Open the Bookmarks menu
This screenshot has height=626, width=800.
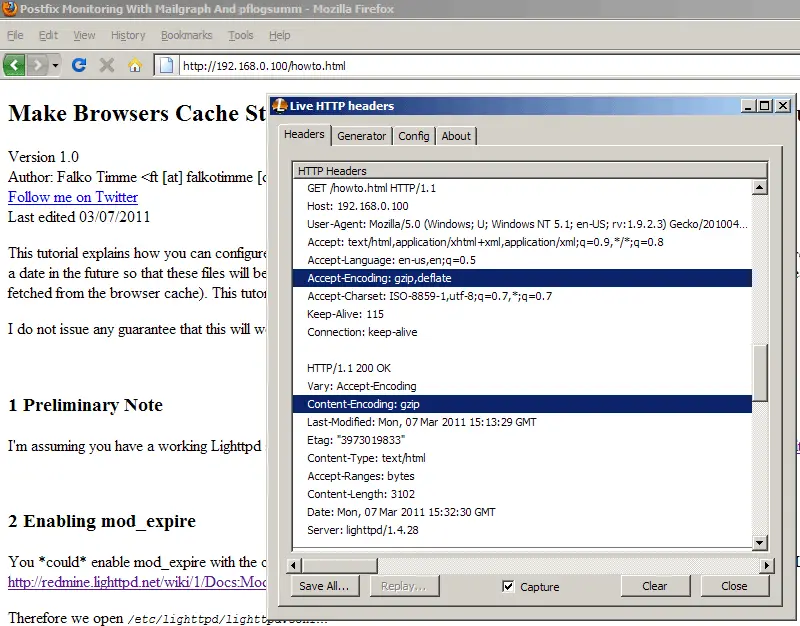point(187,35)
